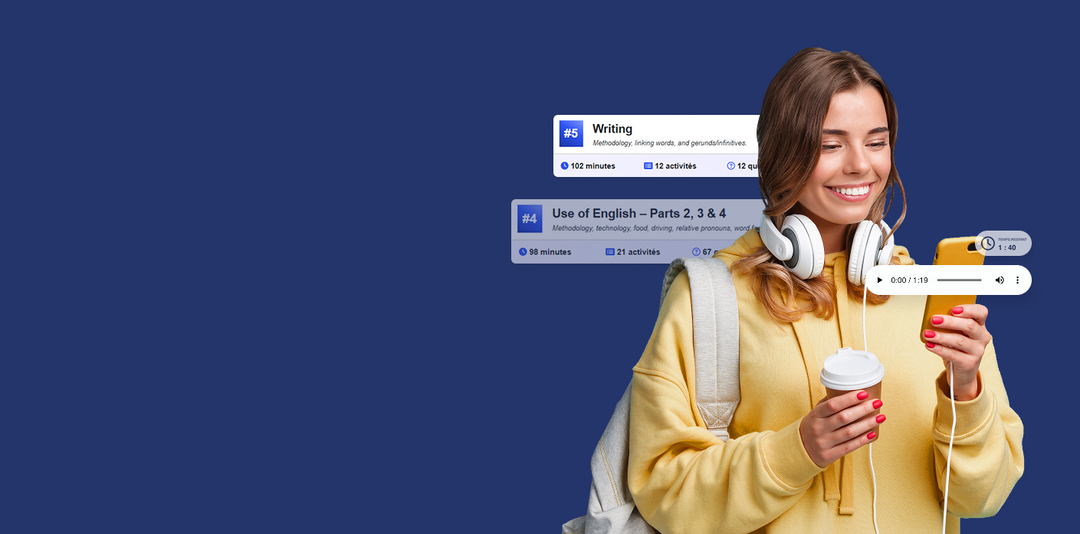Open the Use of English – Parts 2, 3 & 4 title
The height and width of the screenshot is (534, 1080).
pos(639,214)
